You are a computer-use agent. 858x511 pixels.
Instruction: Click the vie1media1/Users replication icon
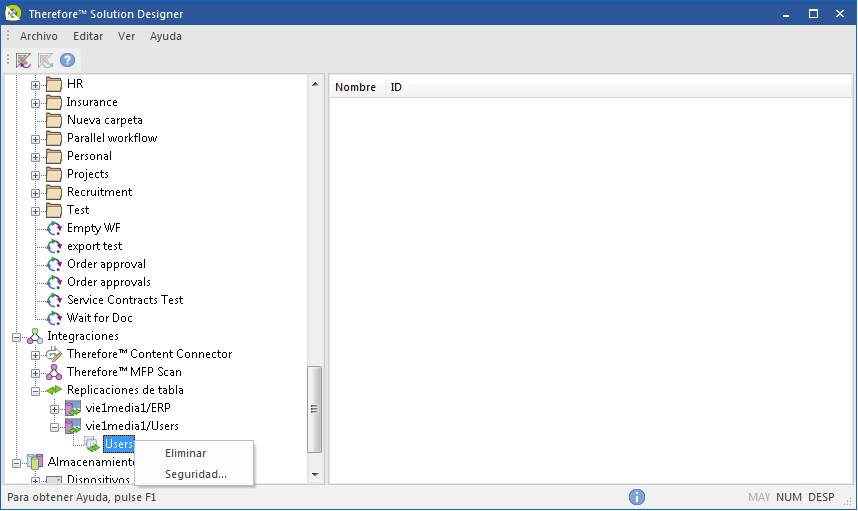point(73,426)
